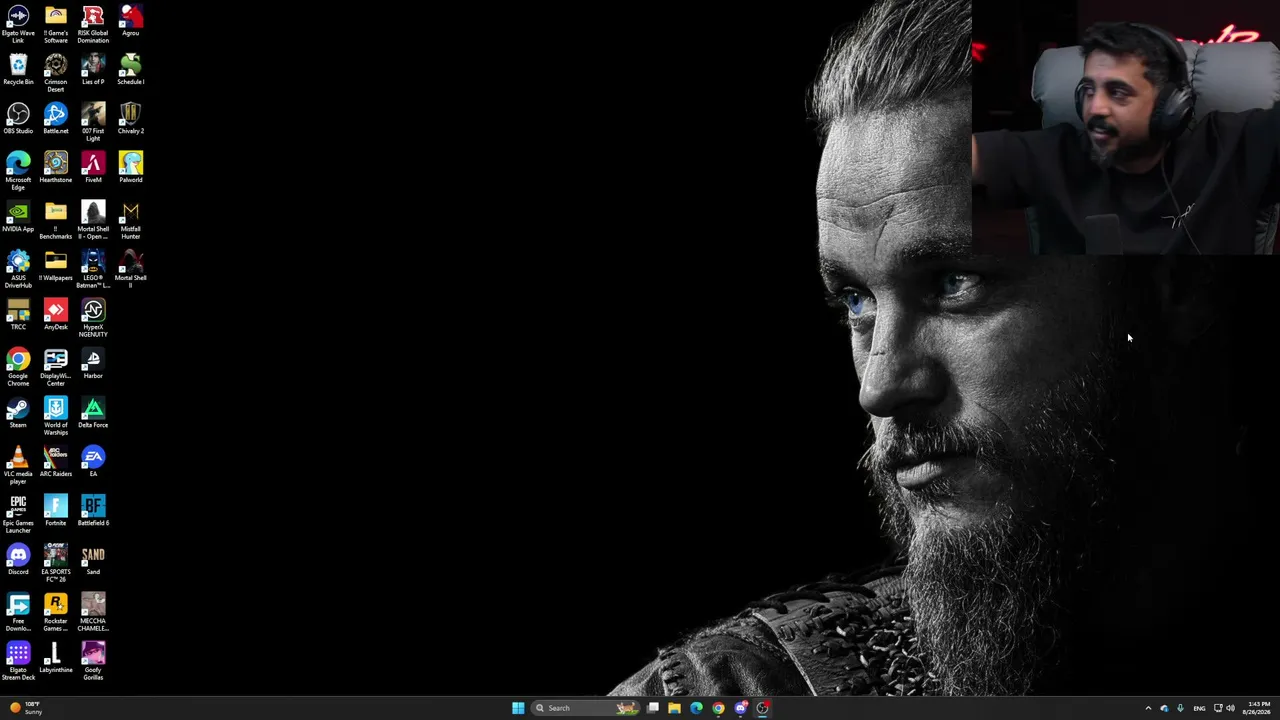Launch Mistfall Hunter from the desktop

point(131,220)
